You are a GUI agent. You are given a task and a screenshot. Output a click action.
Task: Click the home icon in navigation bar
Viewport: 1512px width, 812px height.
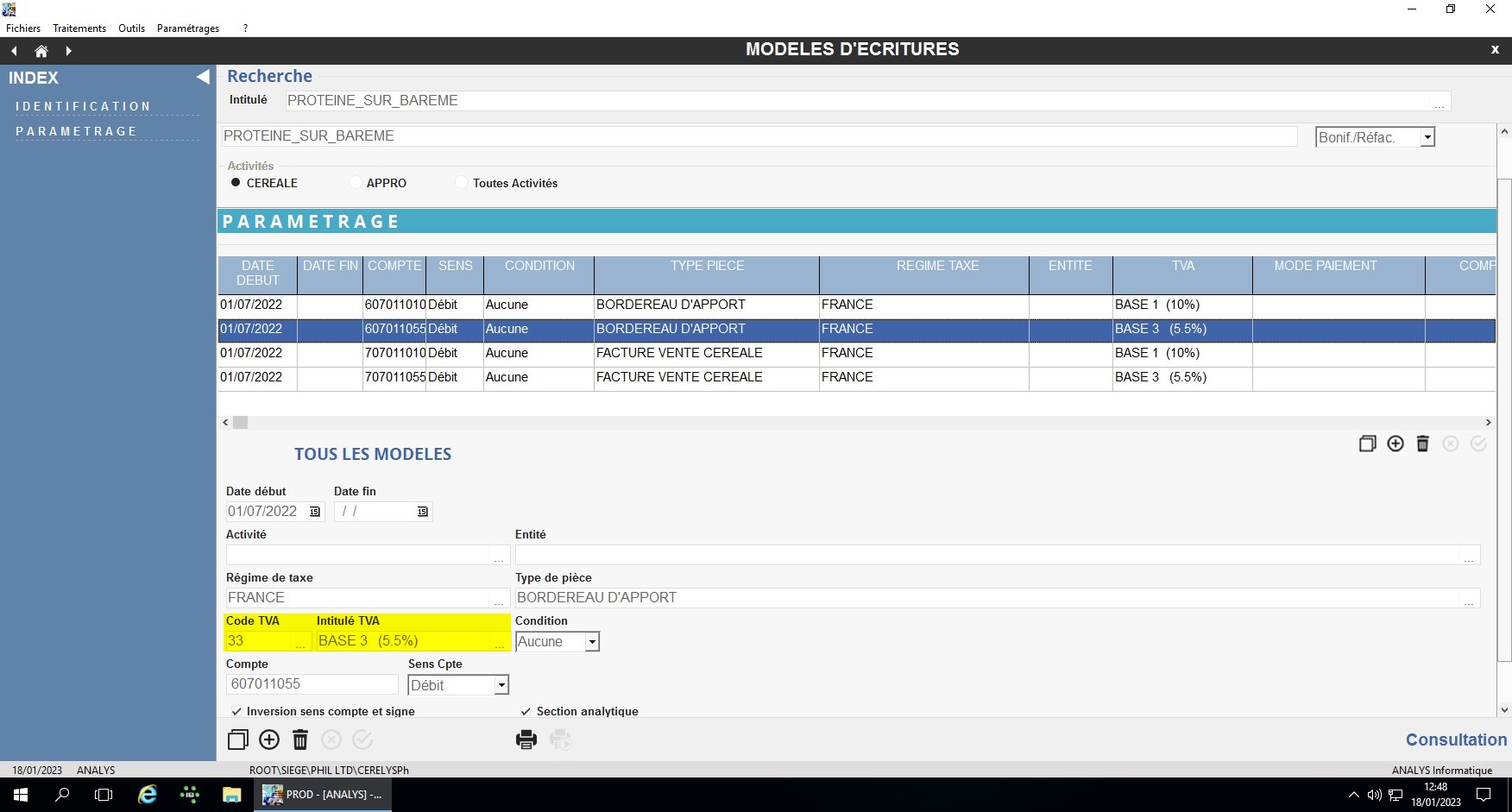41,51
